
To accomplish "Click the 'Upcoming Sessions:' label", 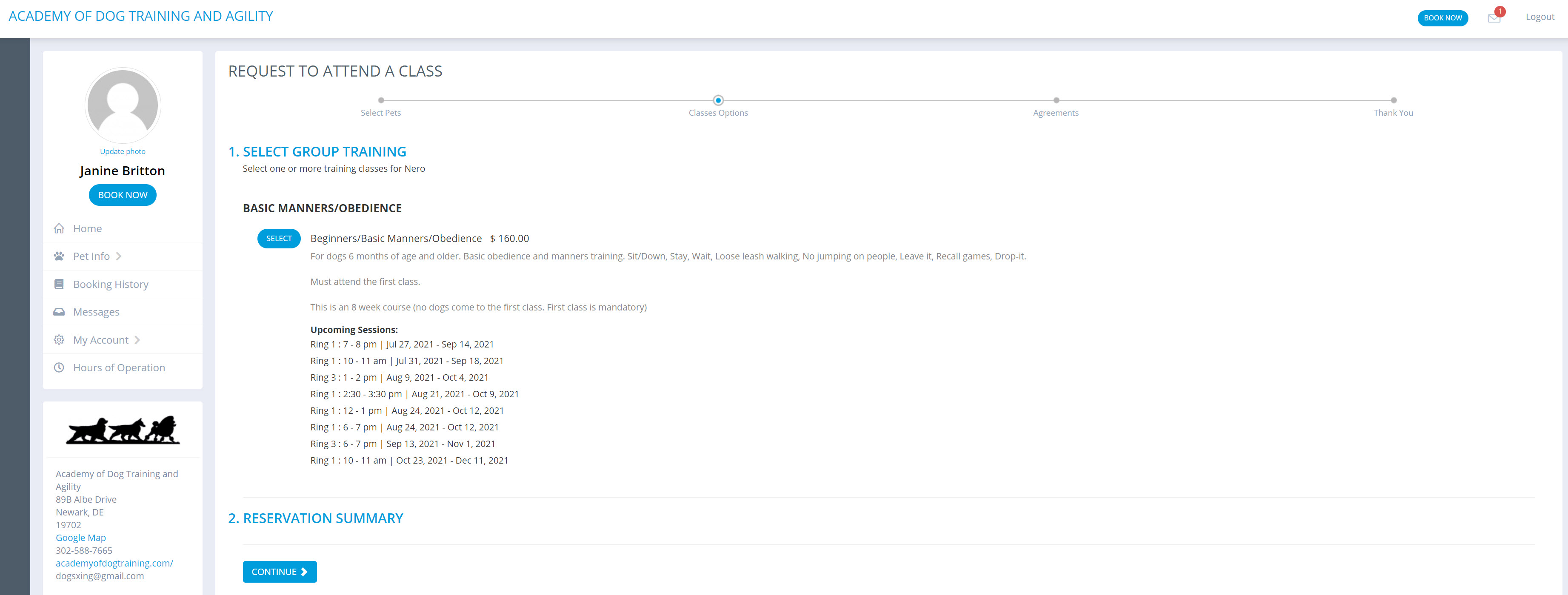I will pos(354,330).
